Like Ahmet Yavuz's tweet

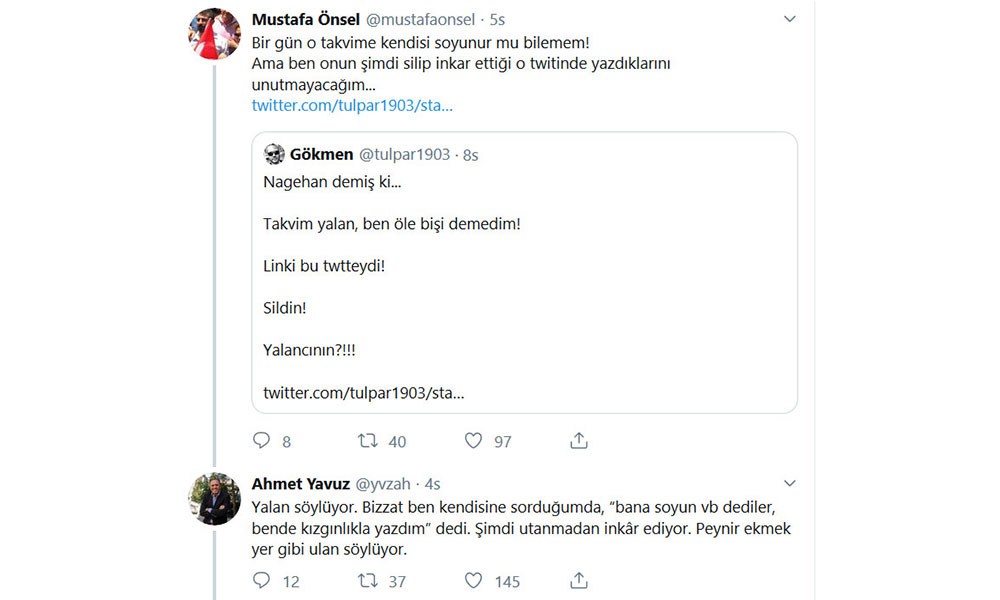tap(474, 580)
